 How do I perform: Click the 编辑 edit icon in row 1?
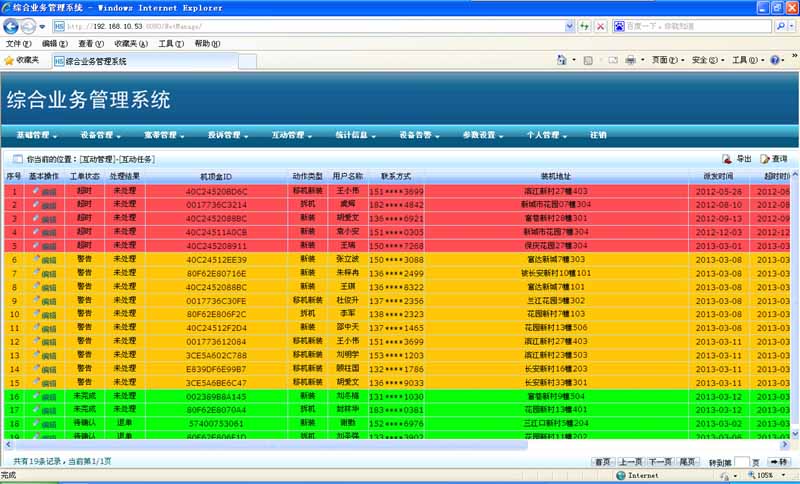pyautogui.click(x=37, y=191)
